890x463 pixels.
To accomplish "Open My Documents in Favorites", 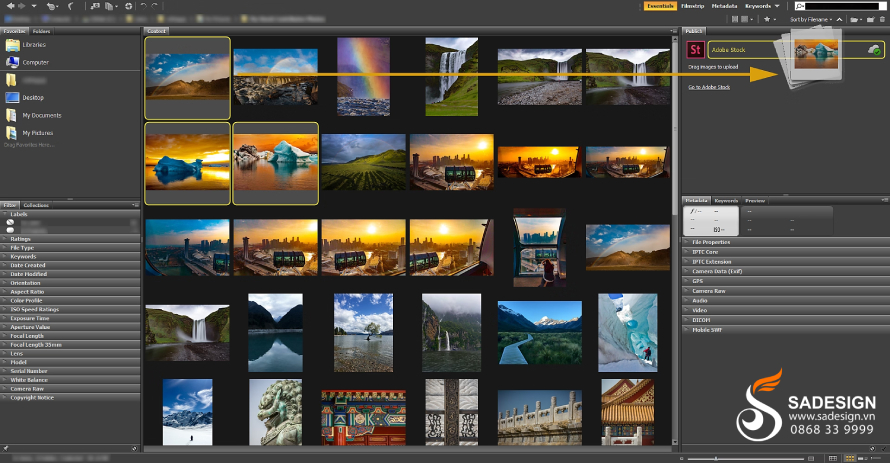I will point(33,115).
